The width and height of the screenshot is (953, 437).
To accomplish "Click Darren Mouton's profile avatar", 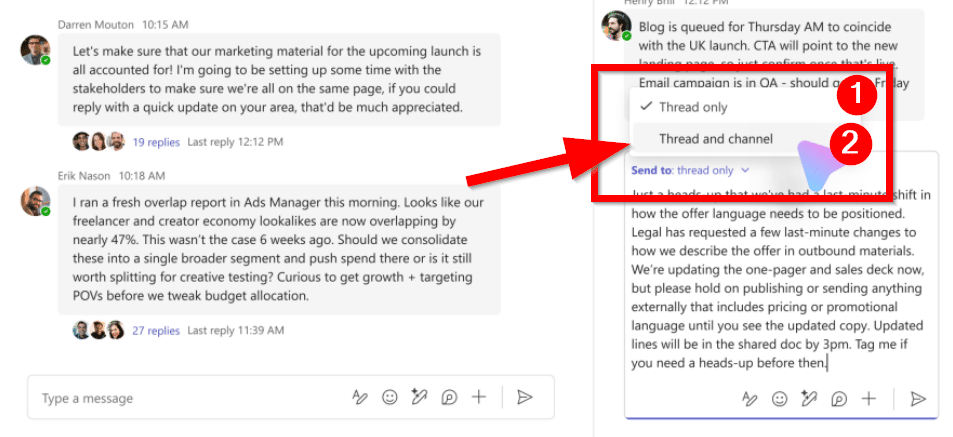I will click(x=35, y=50).
